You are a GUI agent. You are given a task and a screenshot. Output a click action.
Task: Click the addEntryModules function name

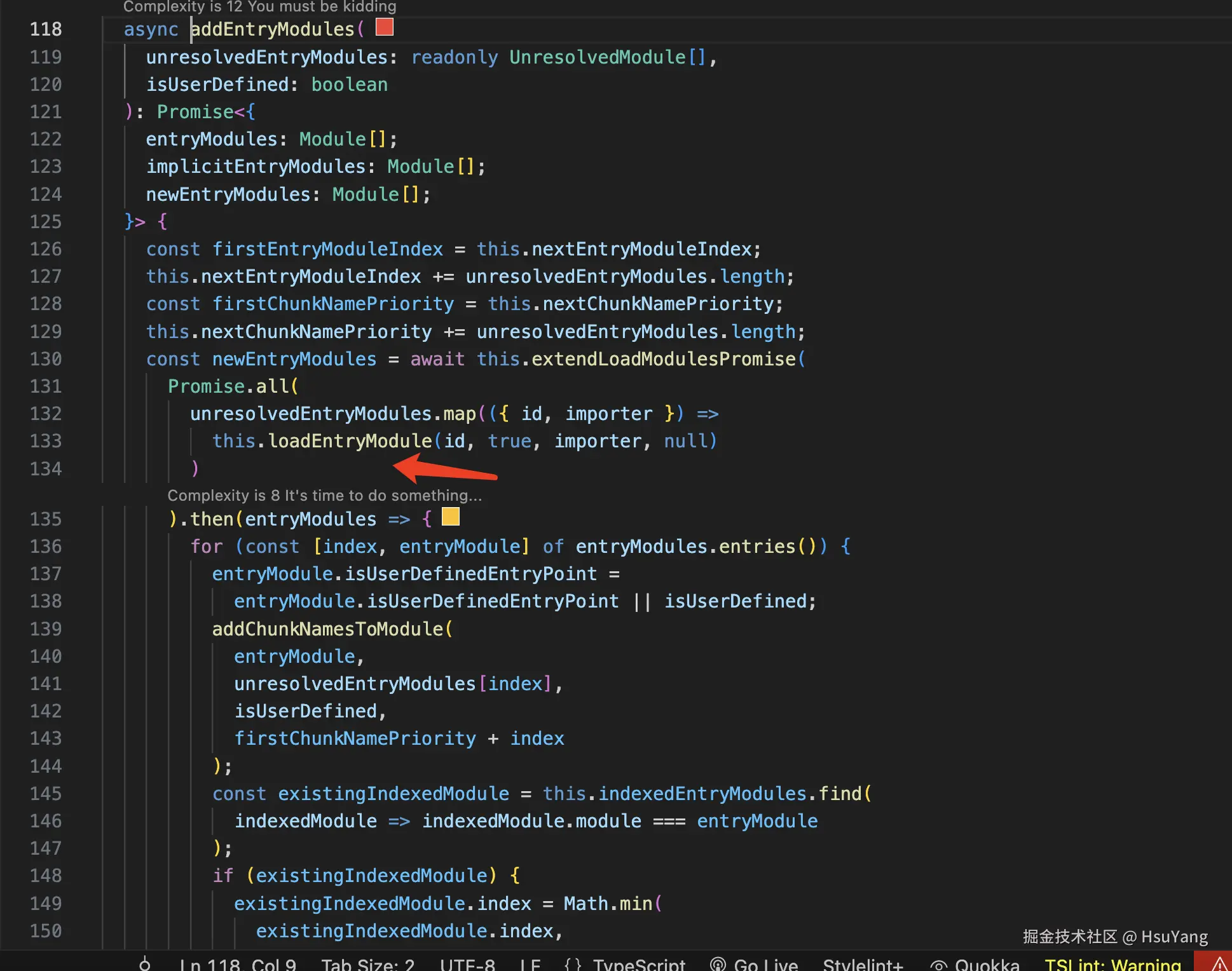coord(273,29)
